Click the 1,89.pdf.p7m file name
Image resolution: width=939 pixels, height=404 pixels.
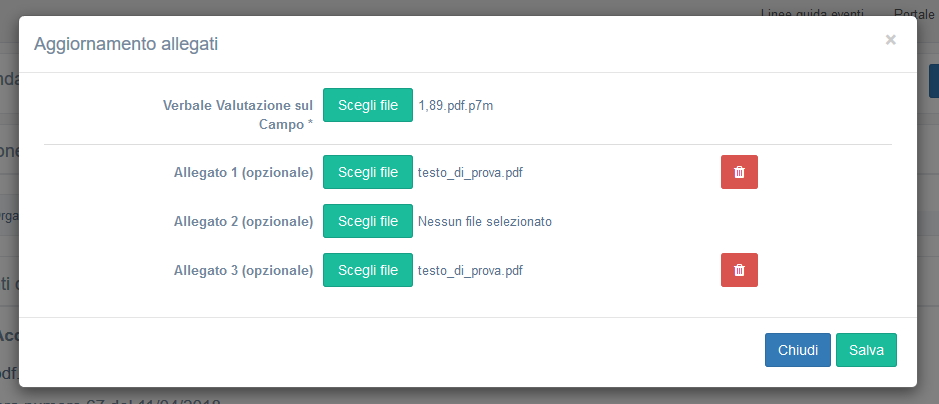(x=456, y=105)
